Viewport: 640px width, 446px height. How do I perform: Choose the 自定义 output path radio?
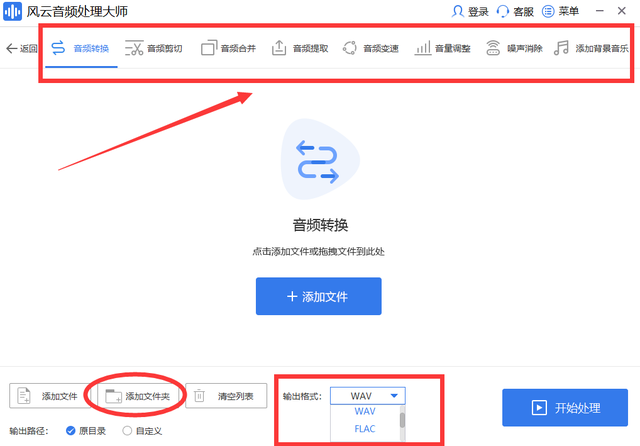(x=127, y=430)
